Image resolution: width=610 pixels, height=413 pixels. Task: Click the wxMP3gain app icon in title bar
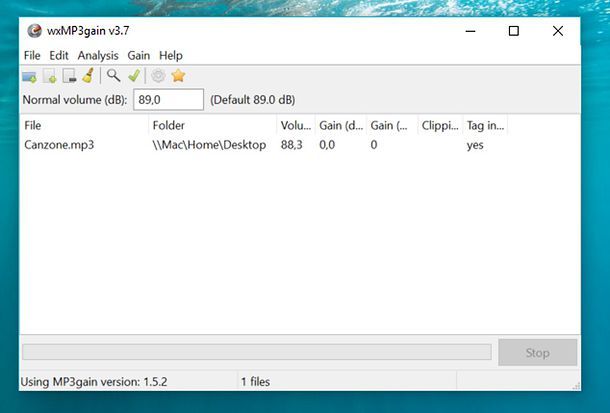click(34, 31)
